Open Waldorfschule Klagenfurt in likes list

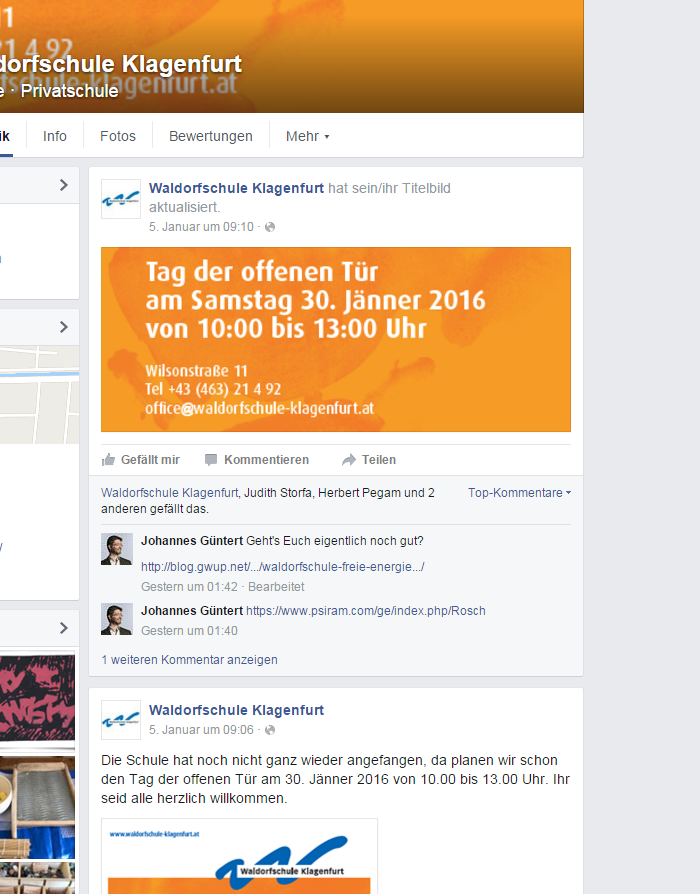click(x=169, y=493)
